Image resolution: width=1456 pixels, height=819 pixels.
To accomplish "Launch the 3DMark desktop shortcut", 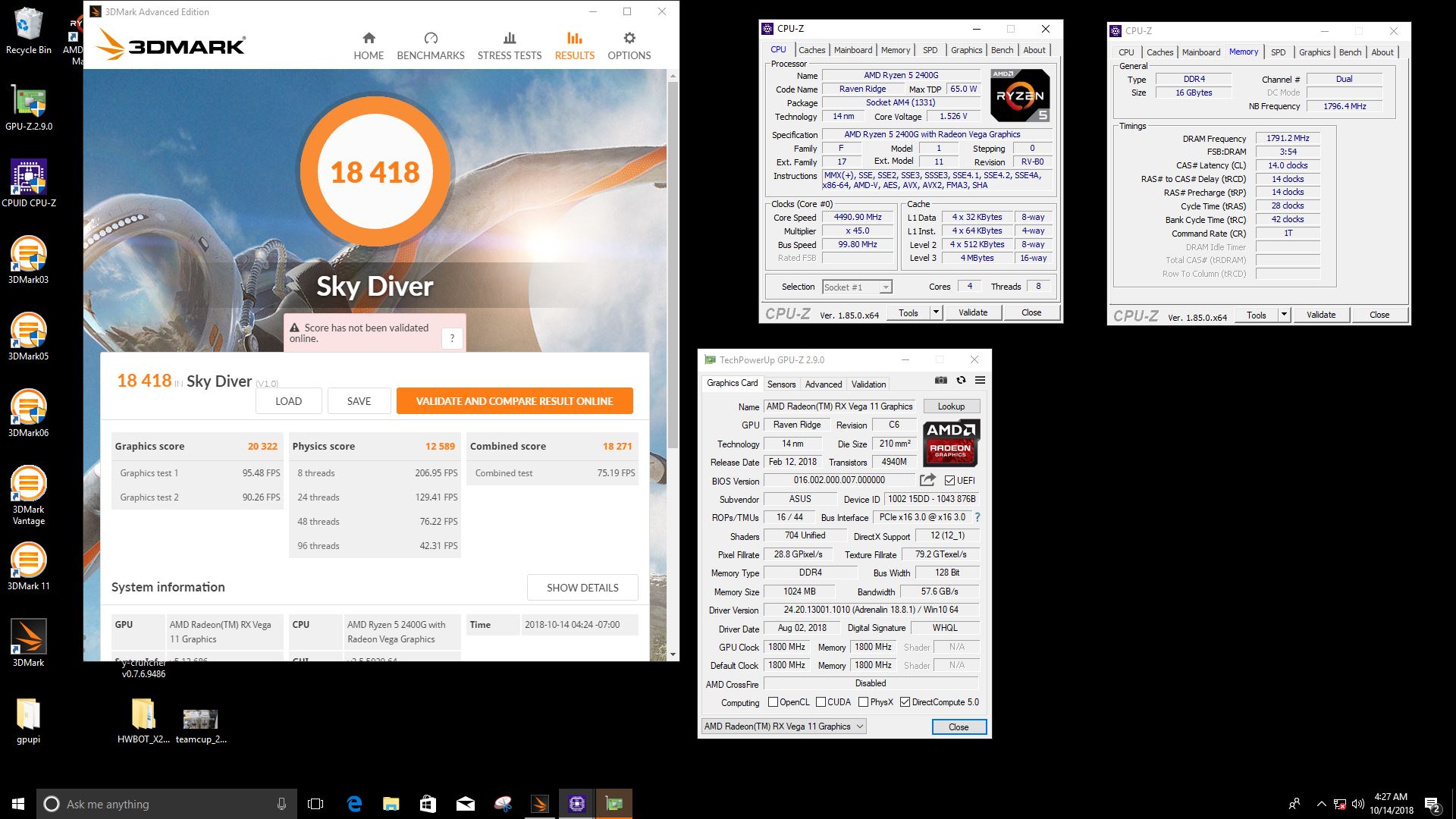I will 28,644.
